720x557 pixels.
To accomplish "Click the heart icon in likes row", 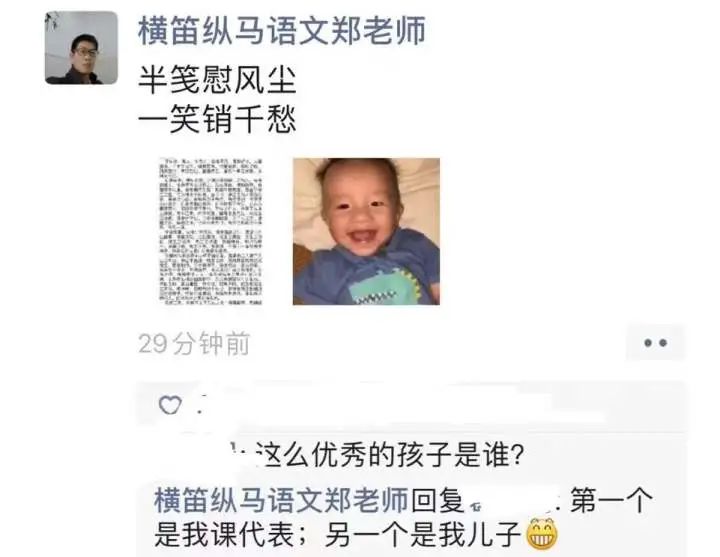I will click(170, 405).
